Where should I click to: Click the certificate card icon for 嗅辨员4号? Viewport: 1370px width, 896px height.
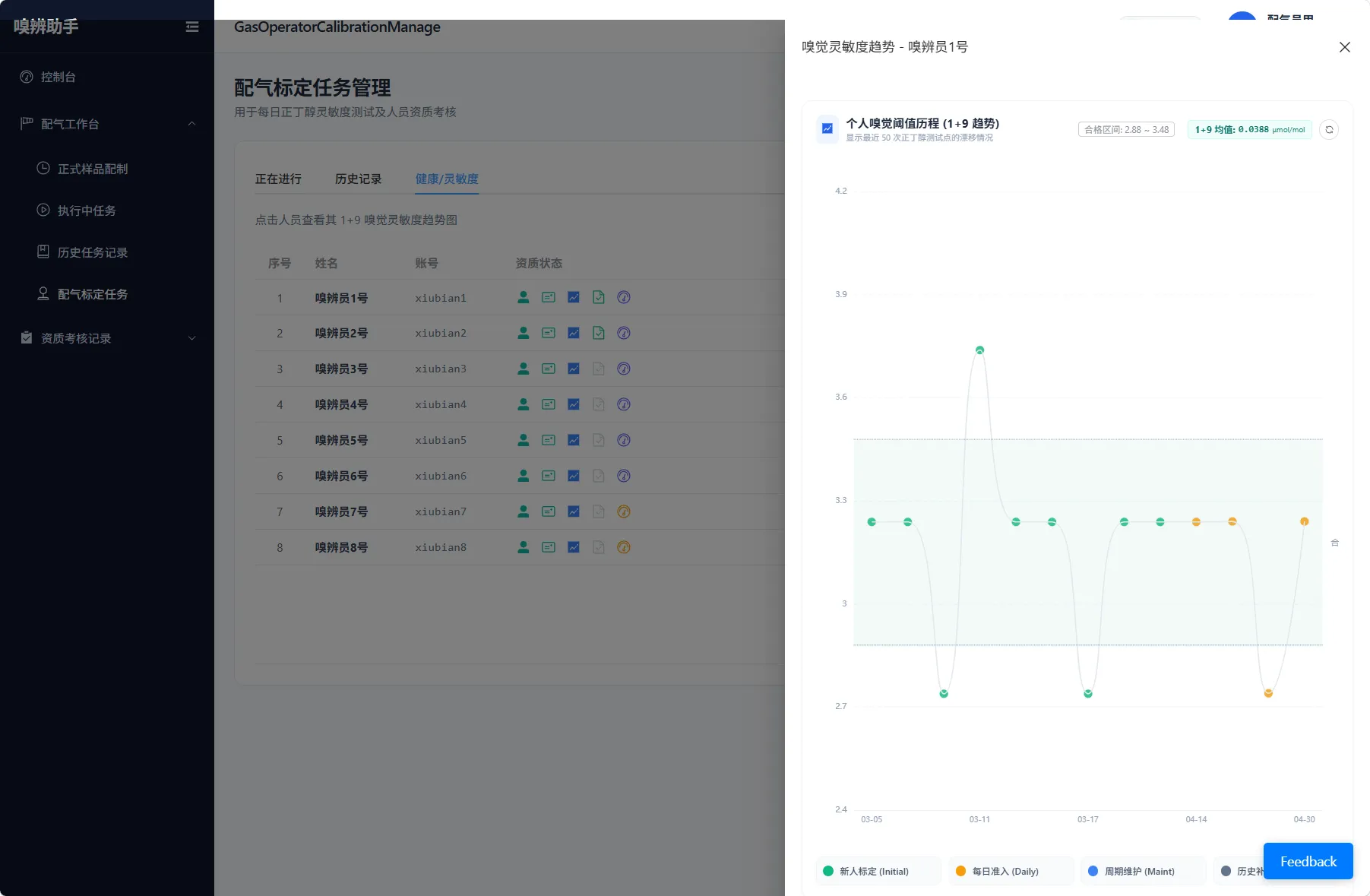pyautogui.click(x=549, y=404)
